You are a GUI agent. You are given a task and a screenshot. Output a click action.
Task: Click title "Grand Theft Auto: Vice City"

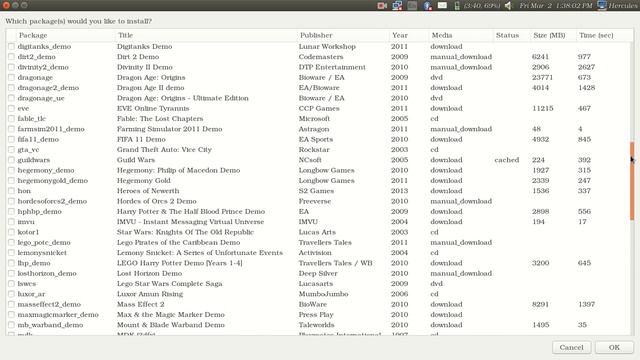click(164, 150)
